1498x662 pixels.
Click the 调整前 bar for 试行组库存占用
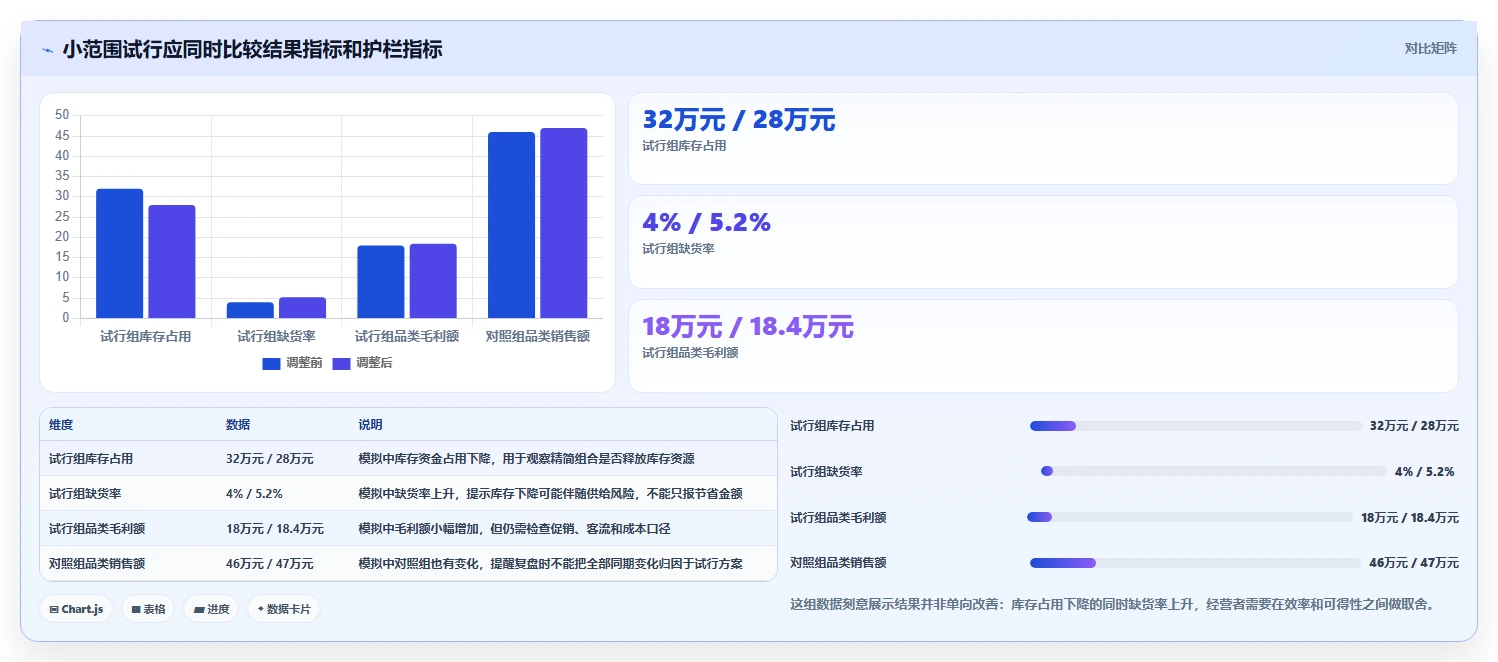click(x=119, y=254)
